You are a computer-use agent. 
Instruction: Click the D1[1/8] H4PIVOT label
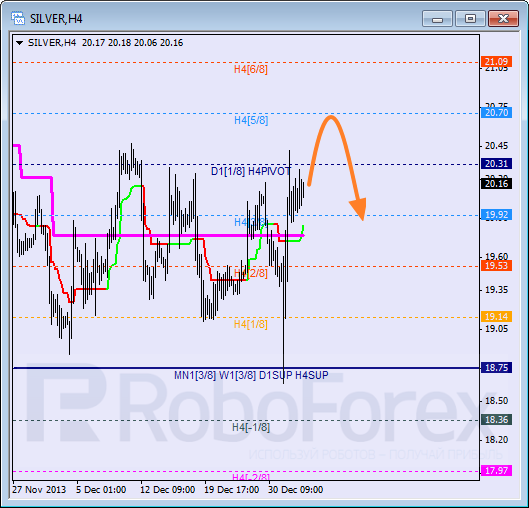click(x=251, y=171)
